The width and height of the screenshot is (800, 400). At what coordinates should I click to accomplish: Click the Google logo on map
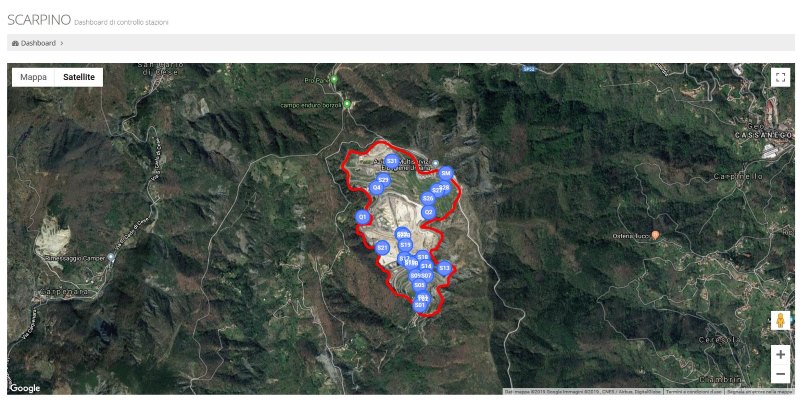point(24,388)
